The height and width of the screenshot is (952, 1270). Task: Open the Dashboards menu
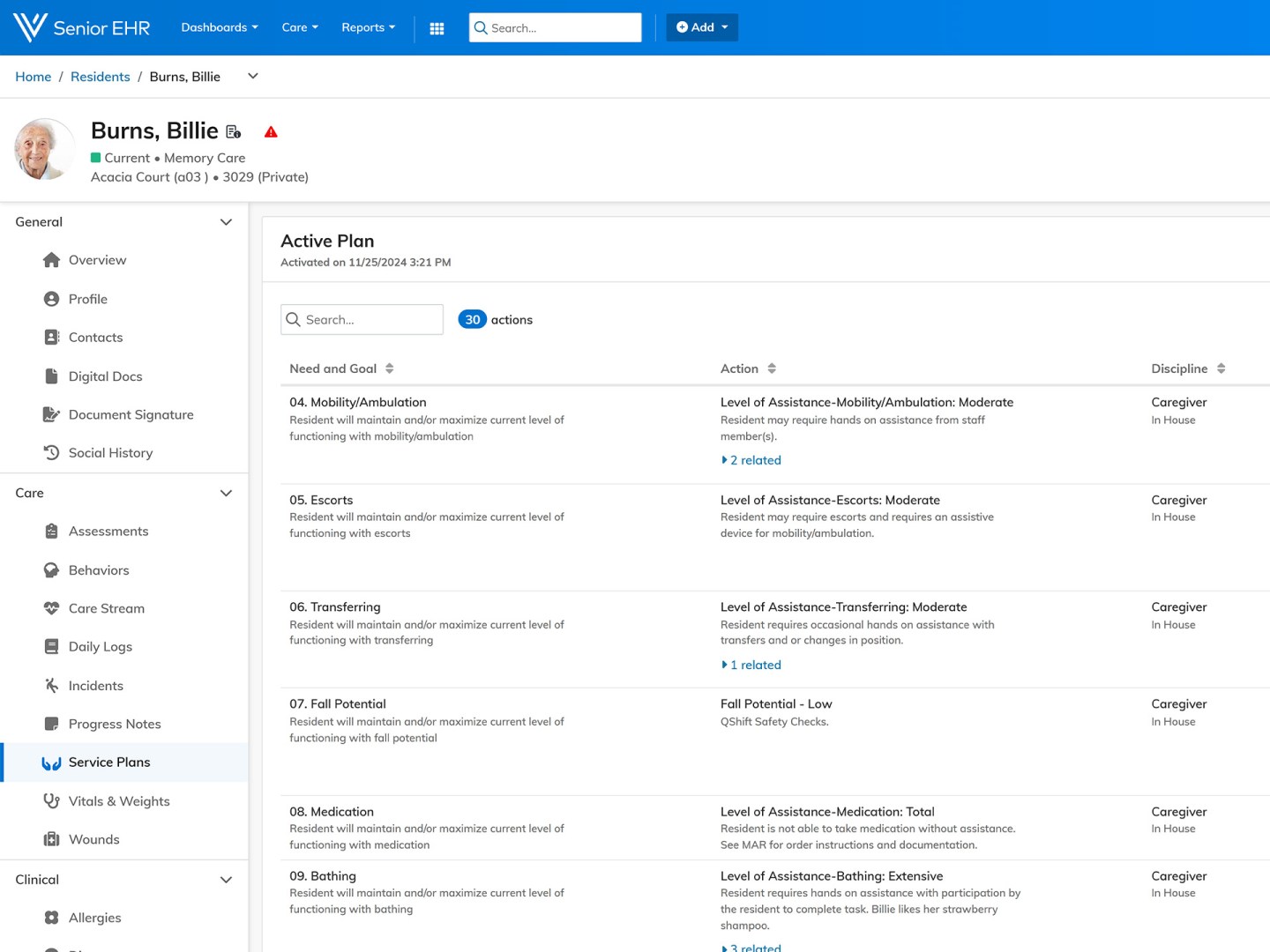219,27
